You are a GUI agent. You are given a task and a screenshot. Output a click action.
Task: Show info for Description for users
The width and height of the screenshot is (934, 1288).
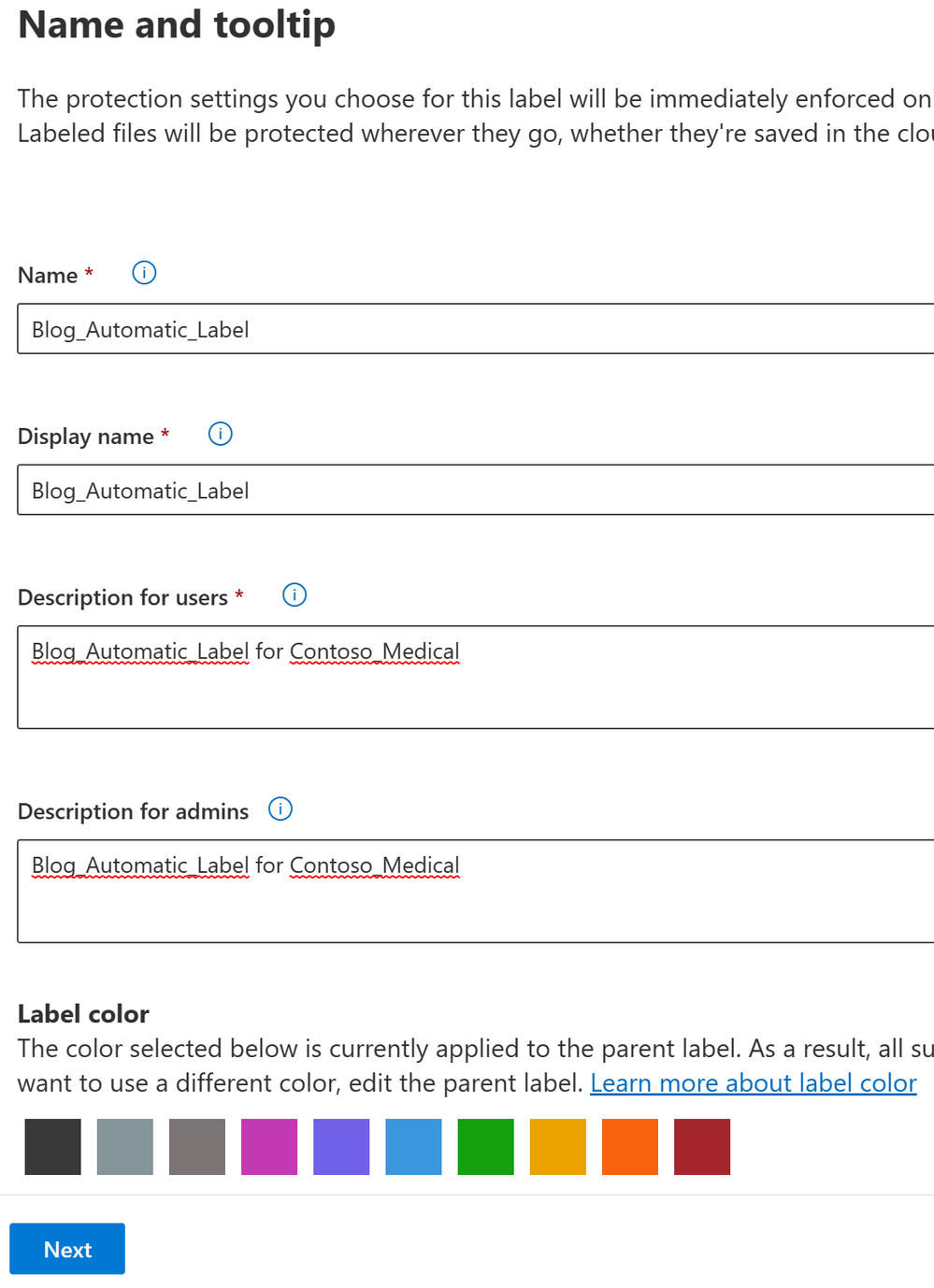(295, 594)
